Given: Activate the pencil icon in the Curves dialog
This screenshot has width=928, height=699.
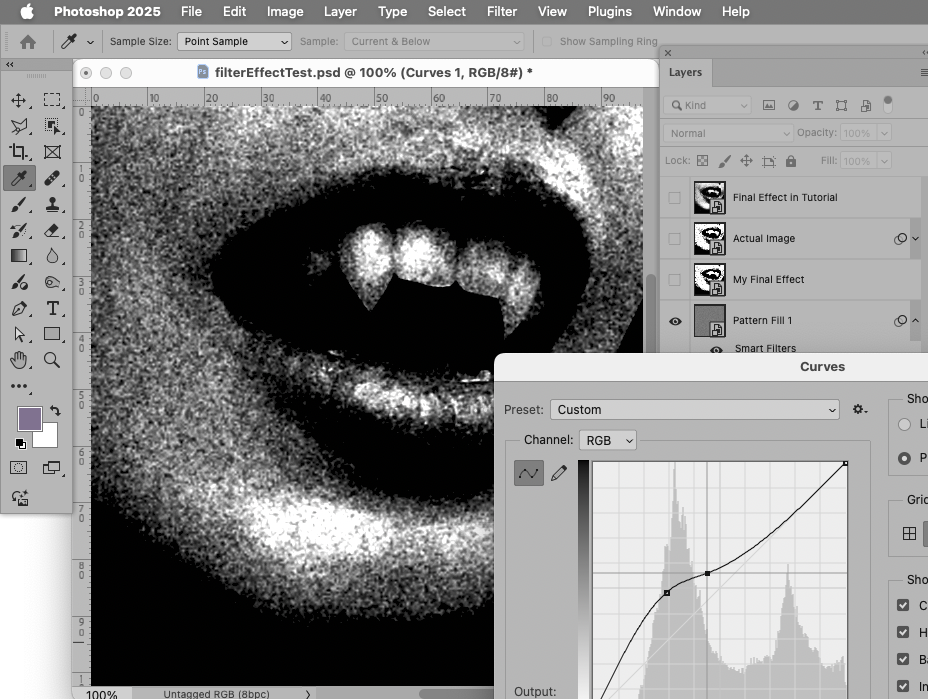Looking at the screenshot, I should point(558,473).
